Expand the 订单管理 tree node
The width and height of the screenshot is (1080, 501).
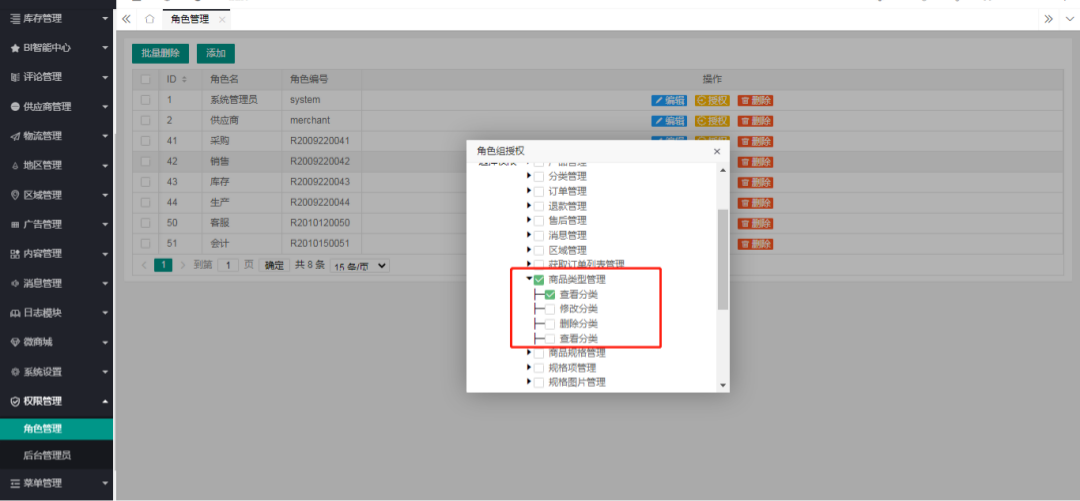pyautogui.click(x=529, y=191)
